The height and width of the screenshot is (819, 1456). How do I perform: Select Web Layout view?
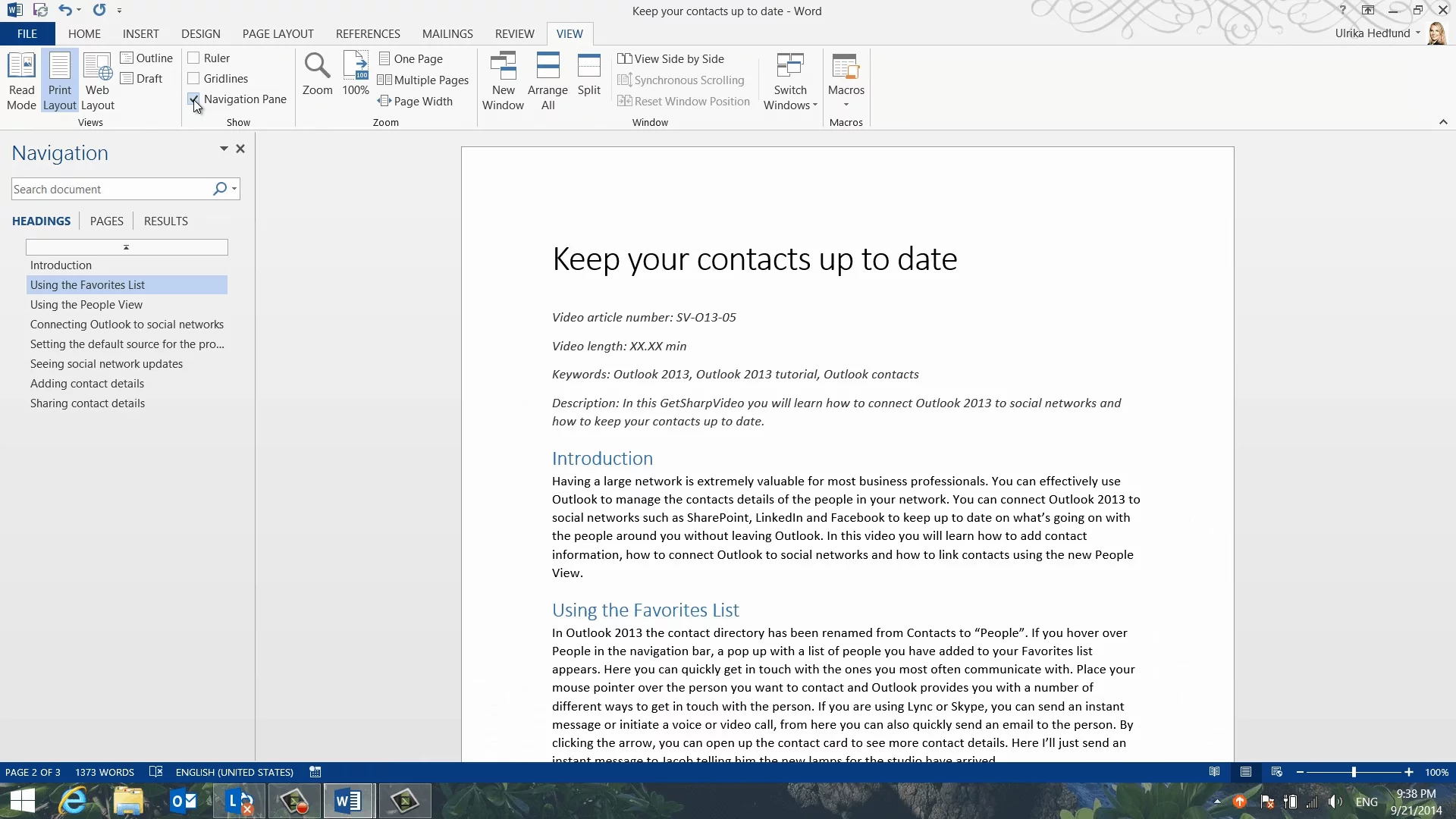tap(97, 81)
